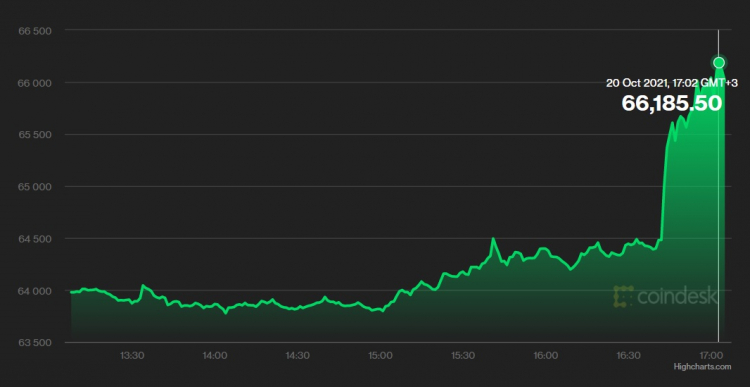The width and height of the screenshot is (750, 387).
Task: Click the green data point marker at chart peak
Action: click(x=718, y=63)
